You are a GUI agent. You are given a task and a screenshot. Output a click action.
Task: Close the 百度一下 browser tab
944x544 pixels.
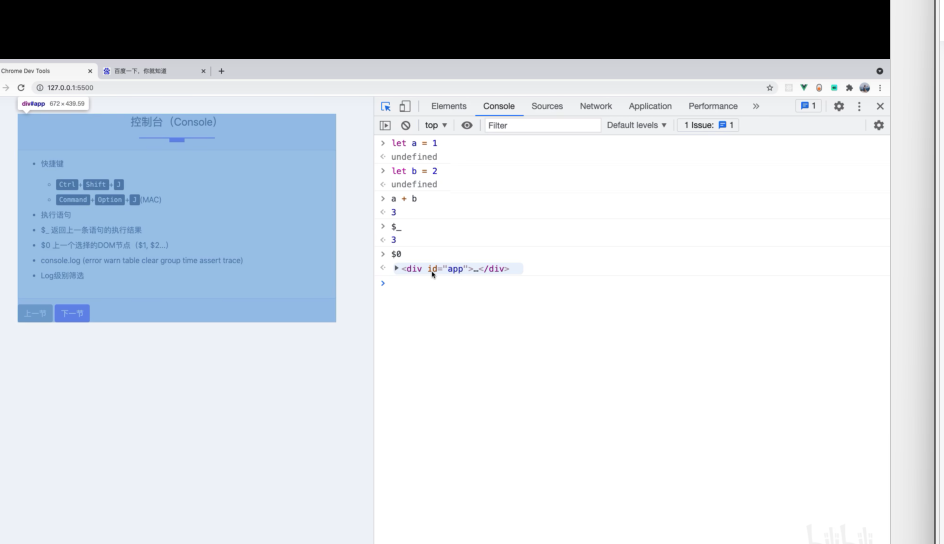coord(203,71)
